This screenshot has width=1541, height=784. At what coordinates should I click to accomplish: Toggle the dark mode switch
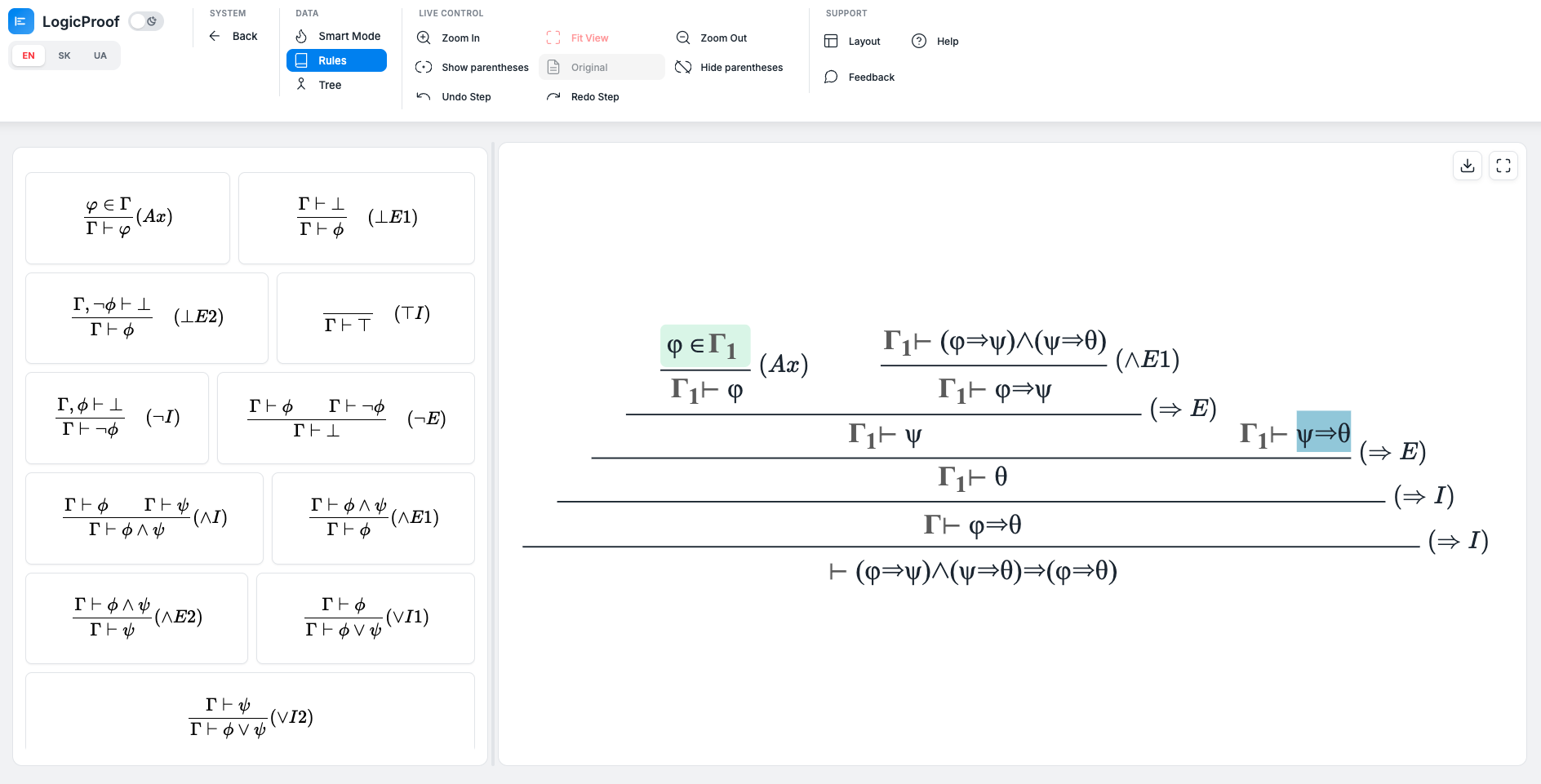click(x=147, y=21)
